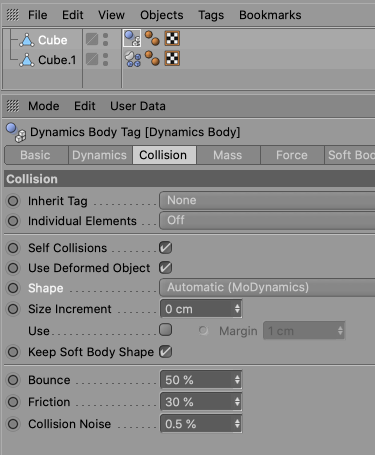375x455 pixels.
Task: Click the Attribute Manager grip handle icon
Action: 13,106
